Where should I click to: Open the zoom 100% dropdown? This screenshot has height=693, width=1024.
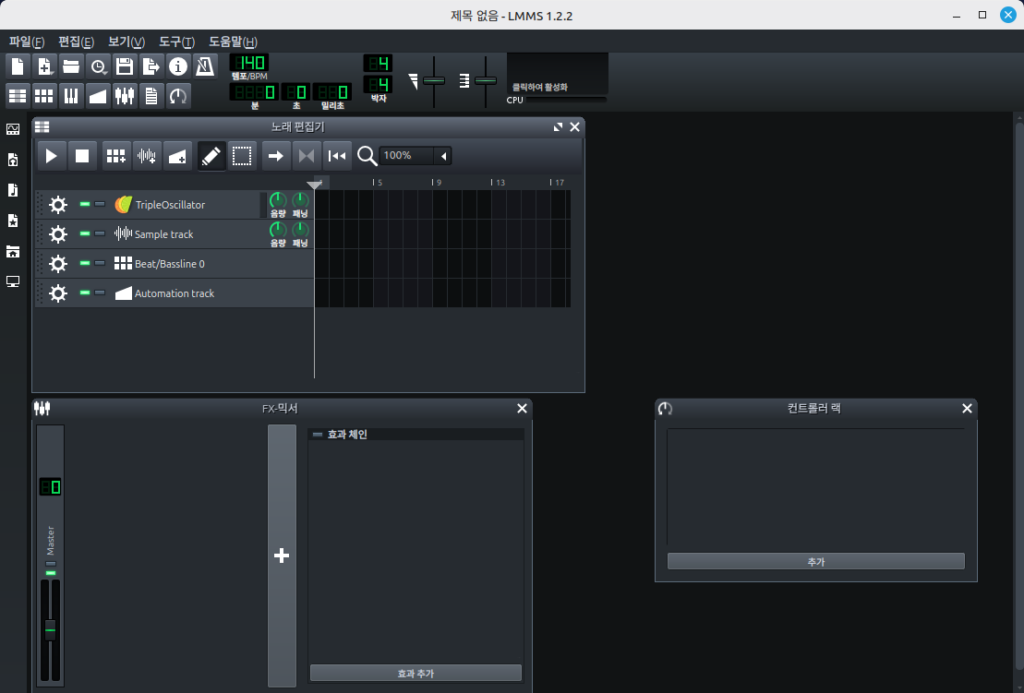coord(443,156)
